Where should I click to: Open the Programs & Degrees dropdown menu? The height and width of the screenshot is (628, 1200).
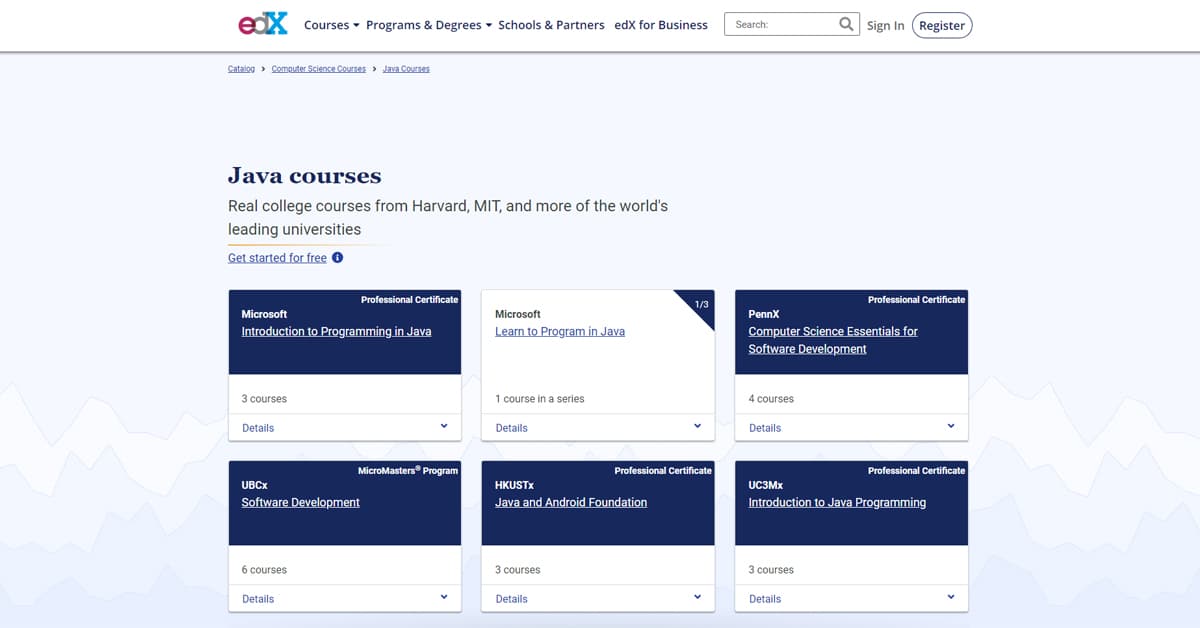pyautogui.click(x=429, y=25)
